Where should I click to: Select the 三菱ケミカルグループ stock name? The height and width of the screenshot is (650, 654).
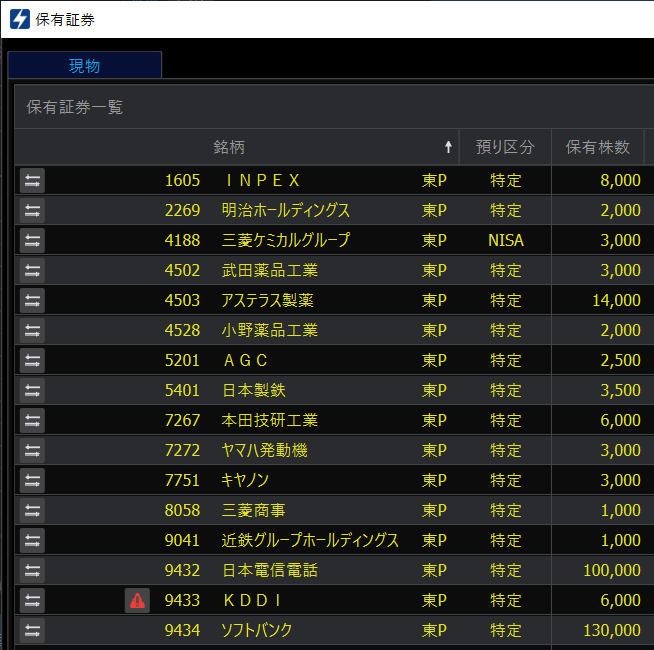(x=286, y=241)
